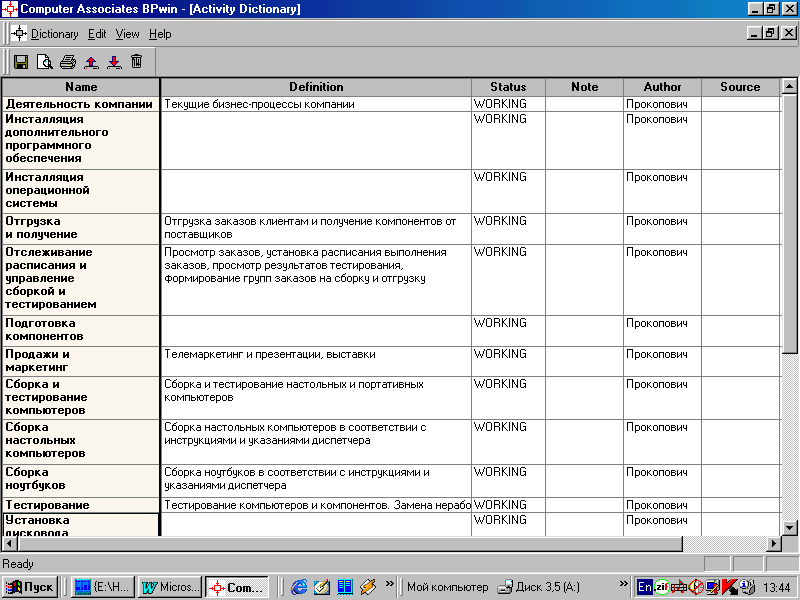Screen dimensions: 800x600
Task: Click the system clock 13:44
Action: [x=777, y=588]
